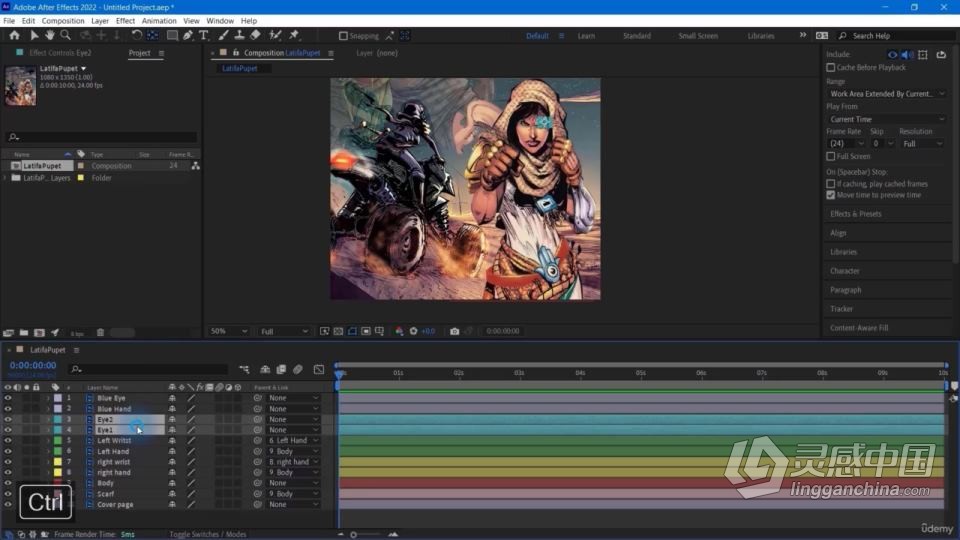Open the preview Frame Rate dropdown
This screenshot has height=540, width=960.
pos(846,143)
